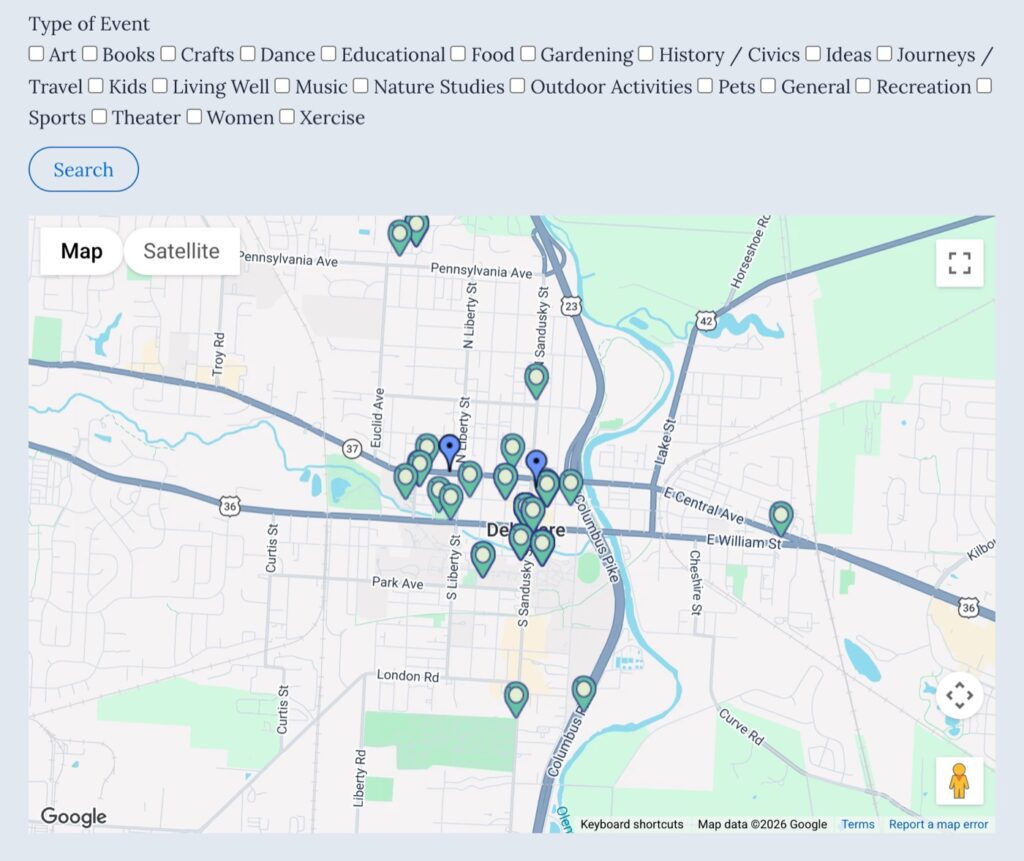Viewport: 1024px width, 861px height.
Task: Check the Educational event type
Action: tap(328, 54)
